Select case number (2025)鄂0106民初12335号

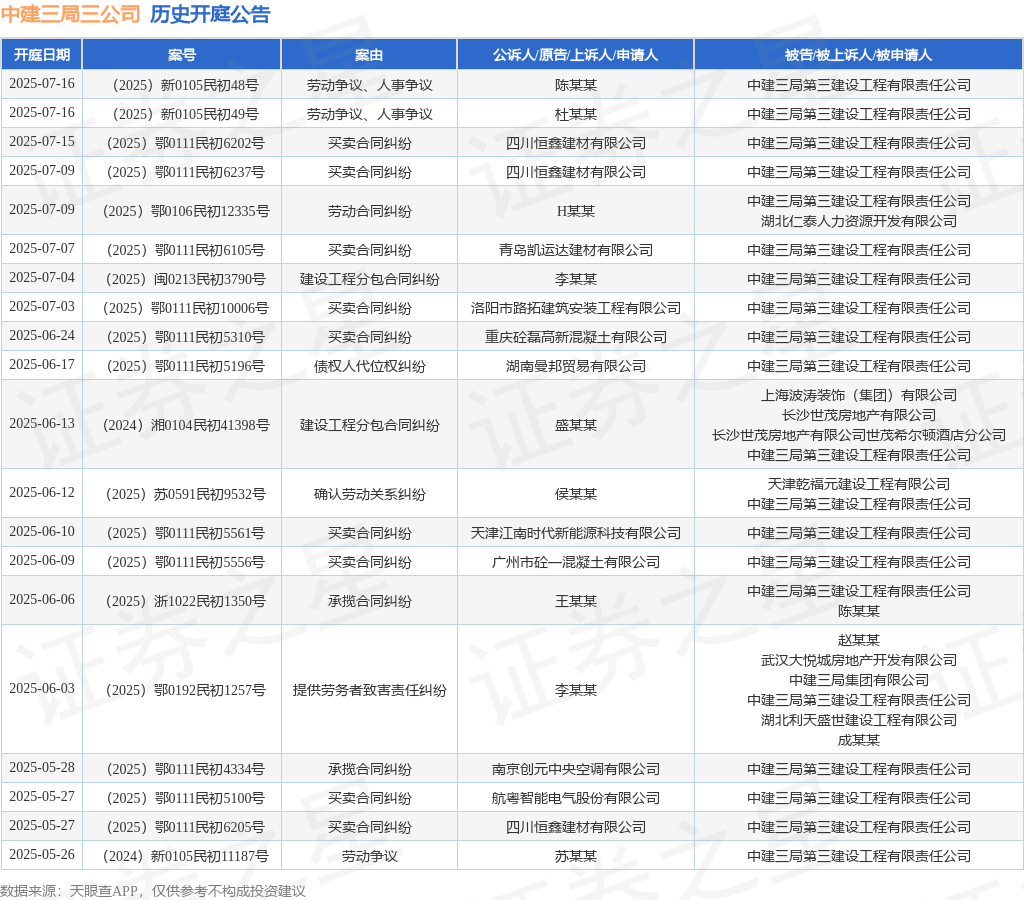point(185,211)
